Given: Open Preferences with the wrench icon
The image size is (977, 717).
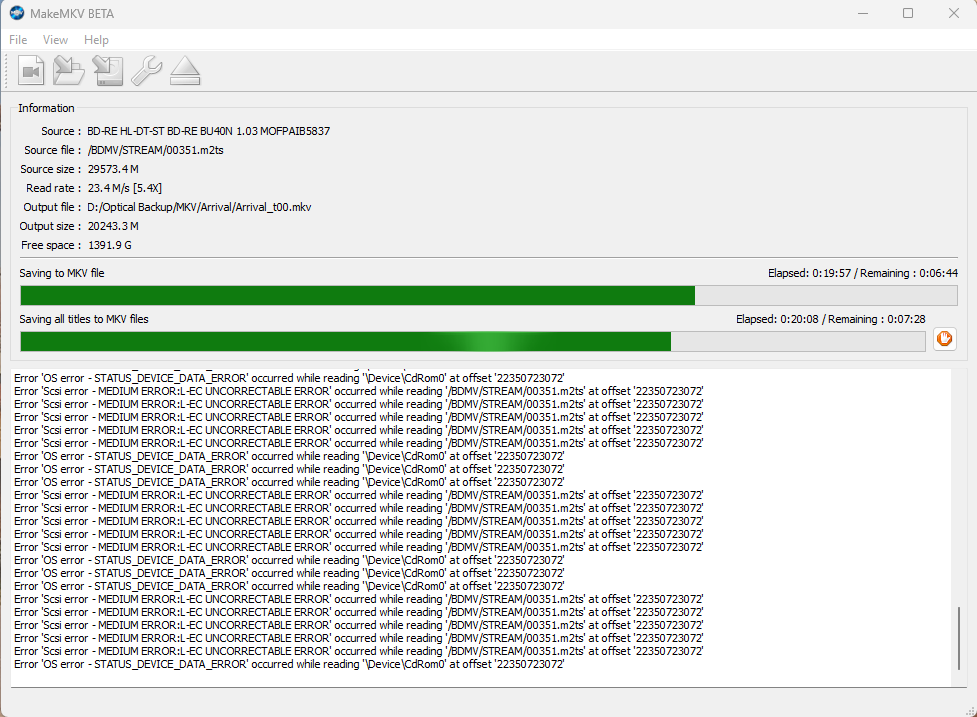Looking at the screenshot, I should (146, 71).
